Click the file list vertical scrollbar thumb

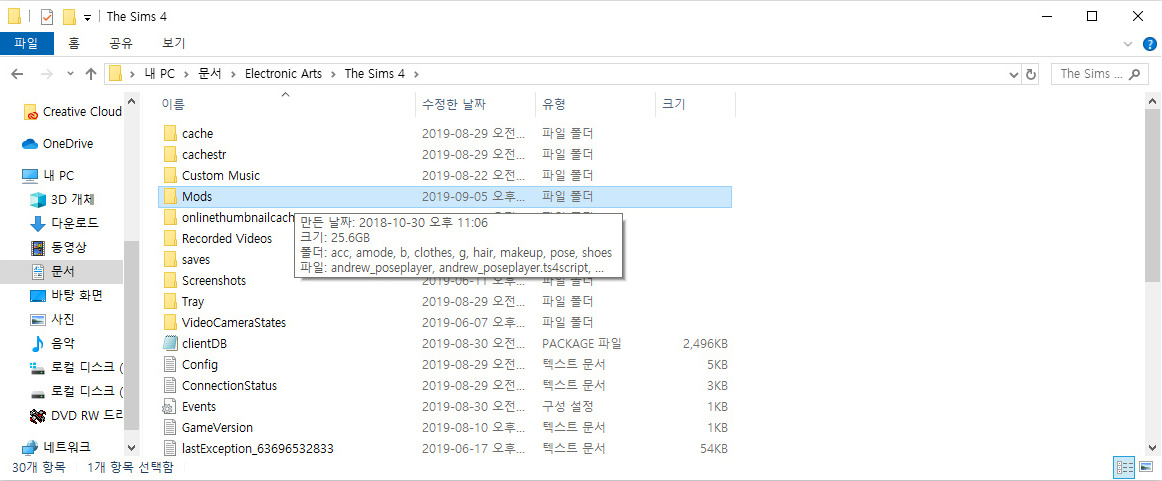click(1152, 194)
